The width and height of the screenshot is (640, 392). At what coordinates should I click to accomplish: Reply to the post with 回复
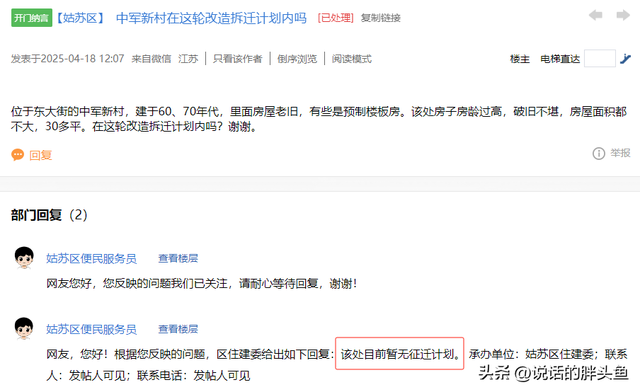(x=40, y=155)
